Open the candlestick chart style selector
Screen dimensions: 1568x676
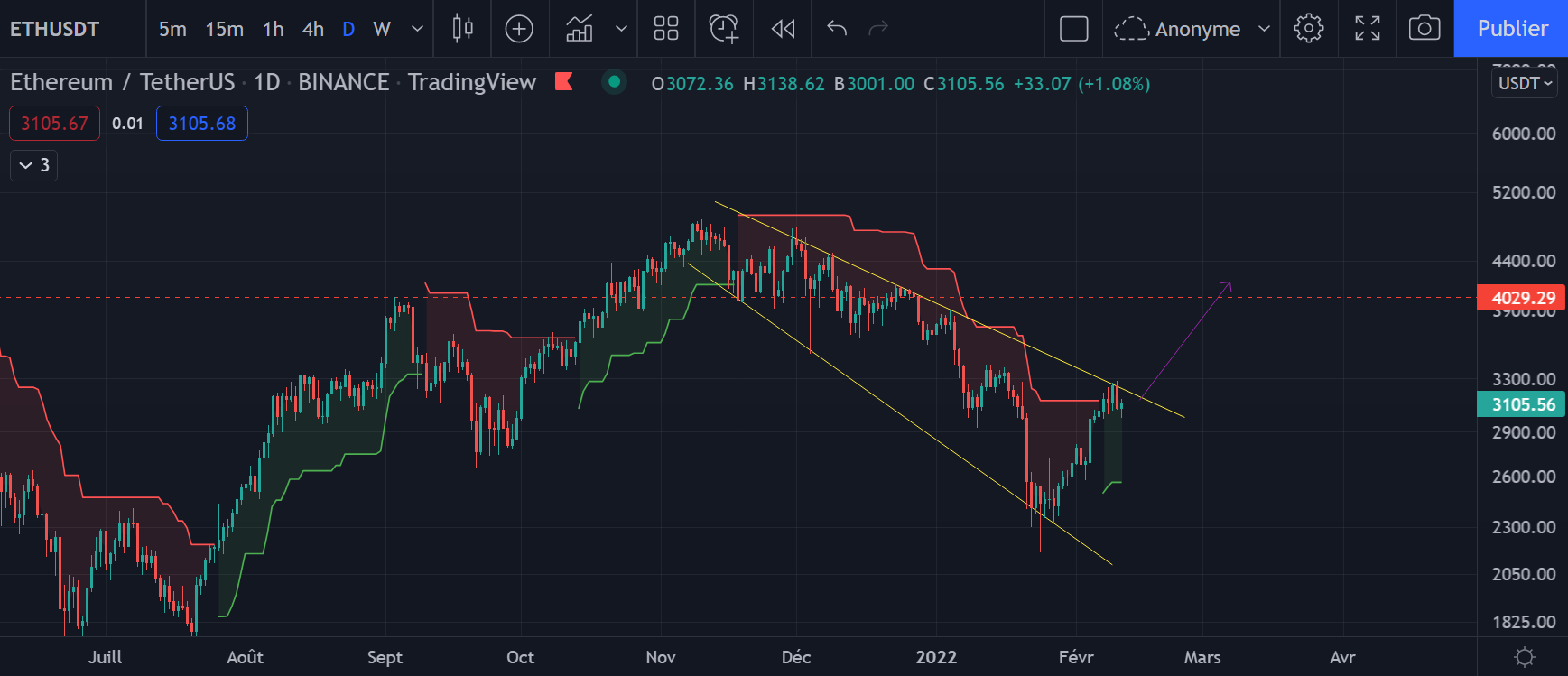[x=462, y=29]
